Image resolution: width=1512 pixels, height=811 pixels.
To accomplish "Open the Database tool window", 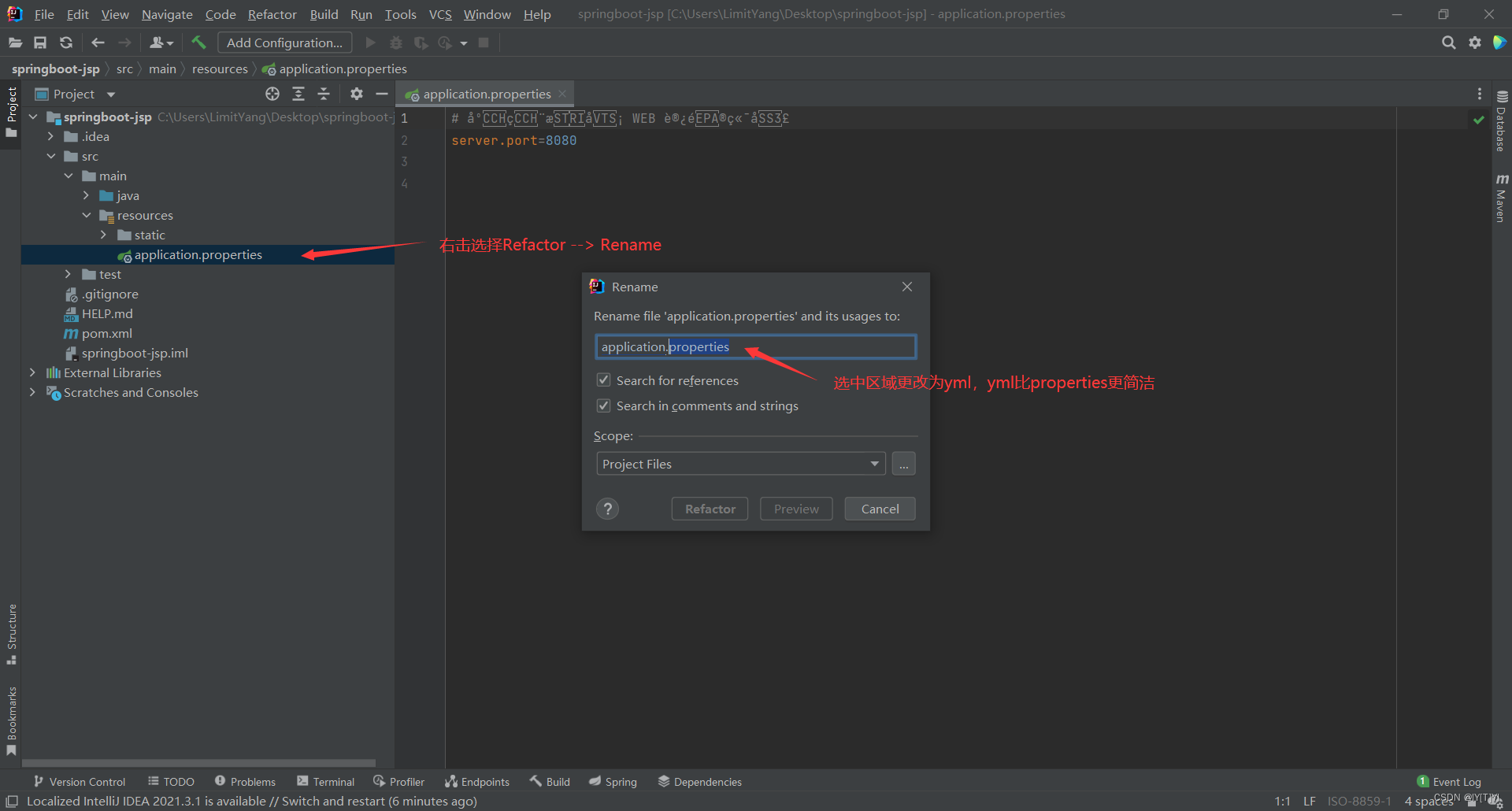I will tap(1502, 121).
